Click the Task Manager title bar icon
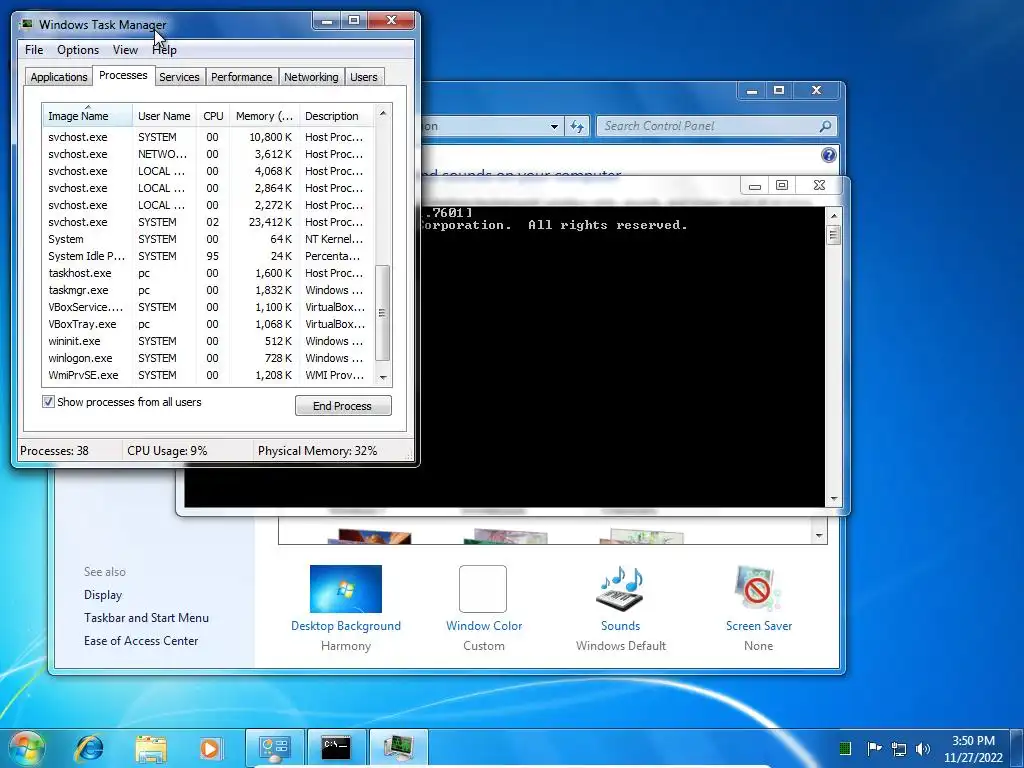 (26, 24)
